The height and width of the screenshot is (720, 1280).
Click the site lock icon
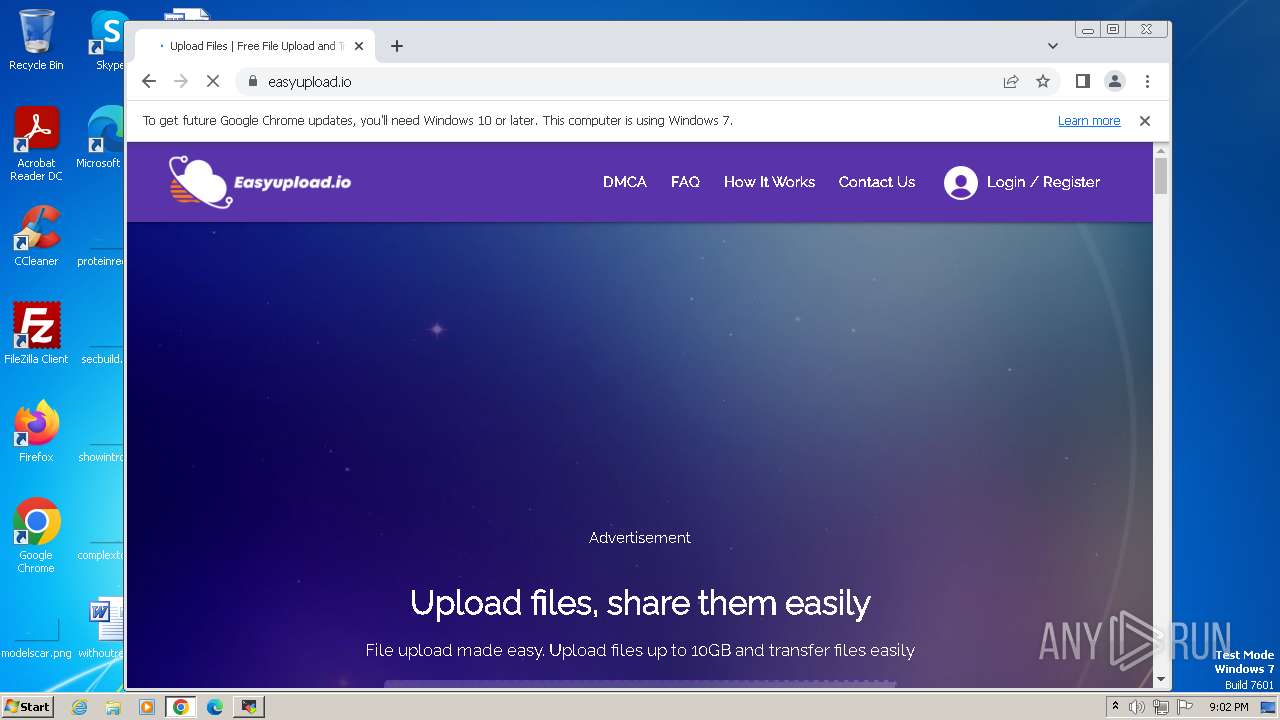coord(252,82)
